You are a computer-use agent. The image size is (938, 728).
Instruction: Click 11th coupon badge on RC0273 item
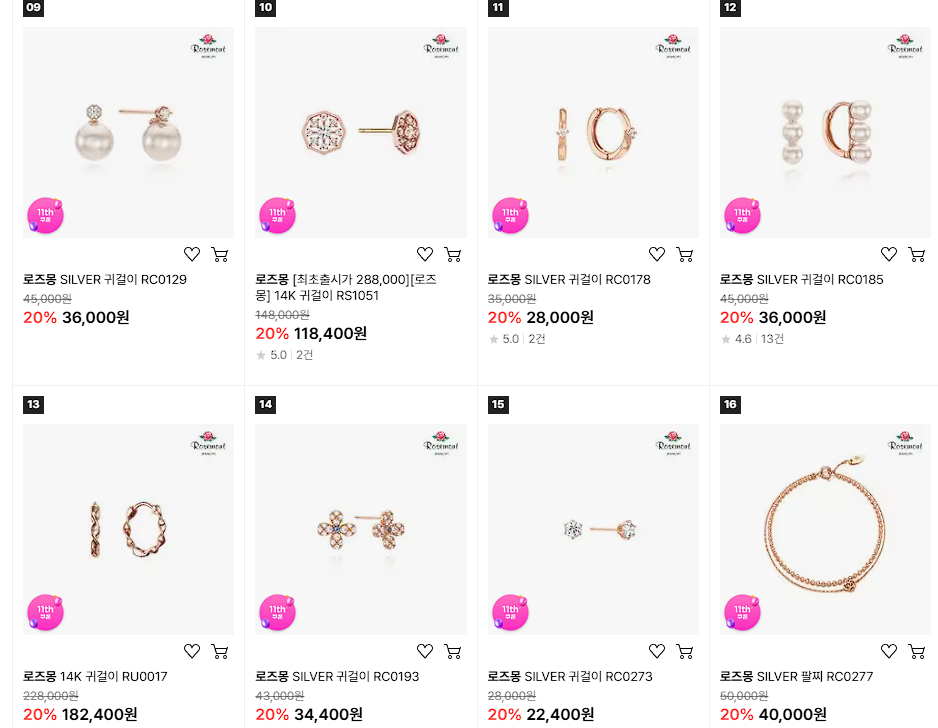[510, 613]
